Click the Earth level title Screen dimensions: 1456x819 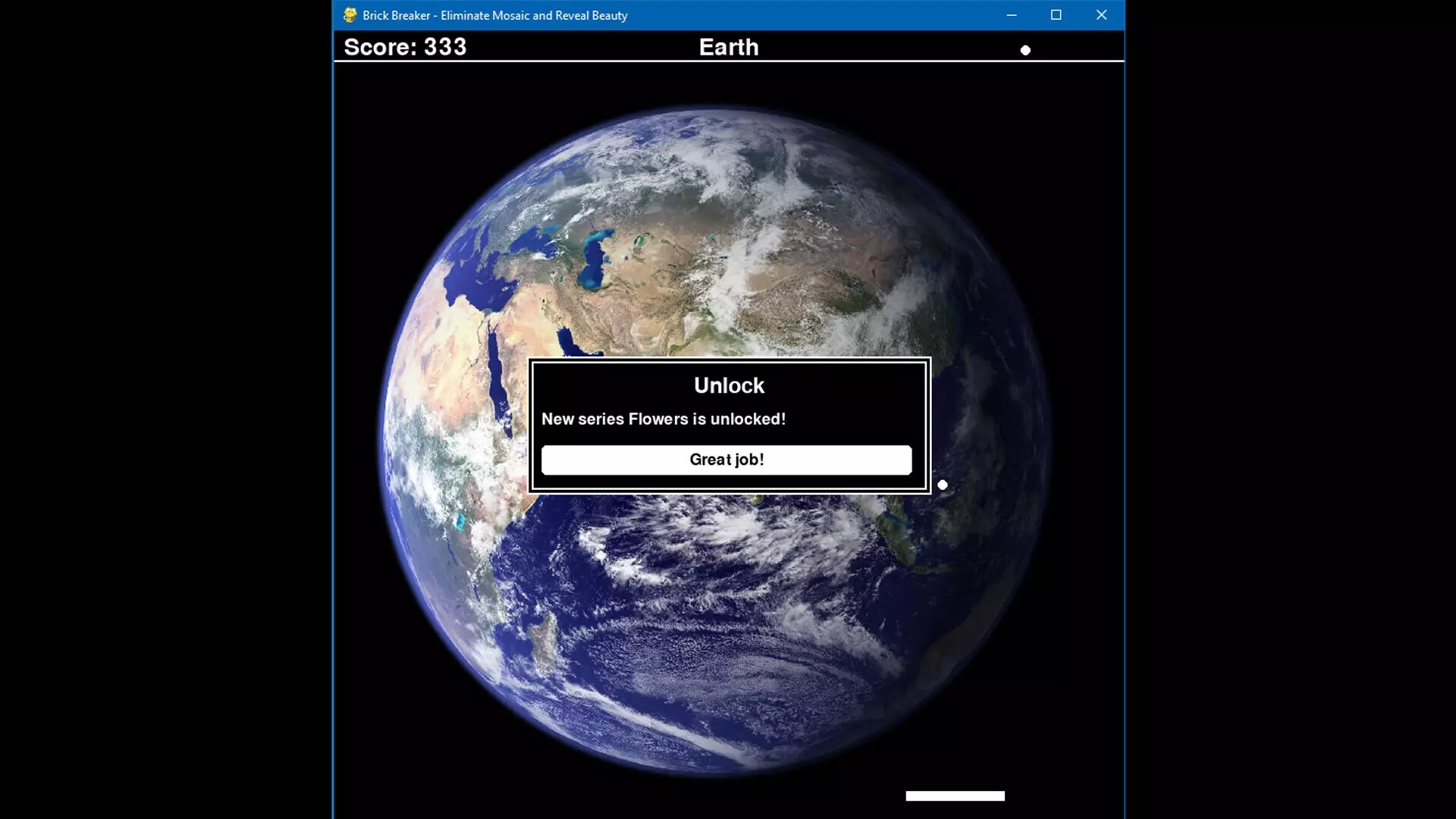pos(729,47)
